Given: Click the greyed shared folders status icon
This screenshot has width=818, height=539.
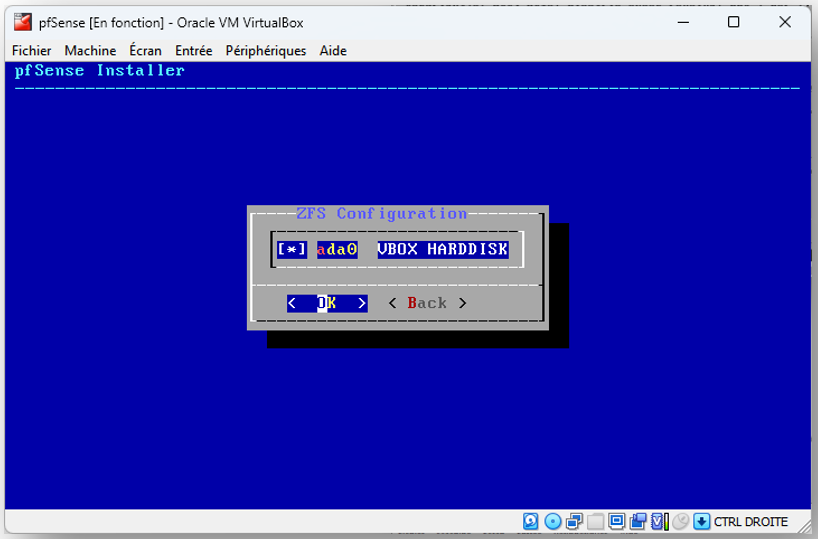Looking at the screenshot, I should coord(595,521).
